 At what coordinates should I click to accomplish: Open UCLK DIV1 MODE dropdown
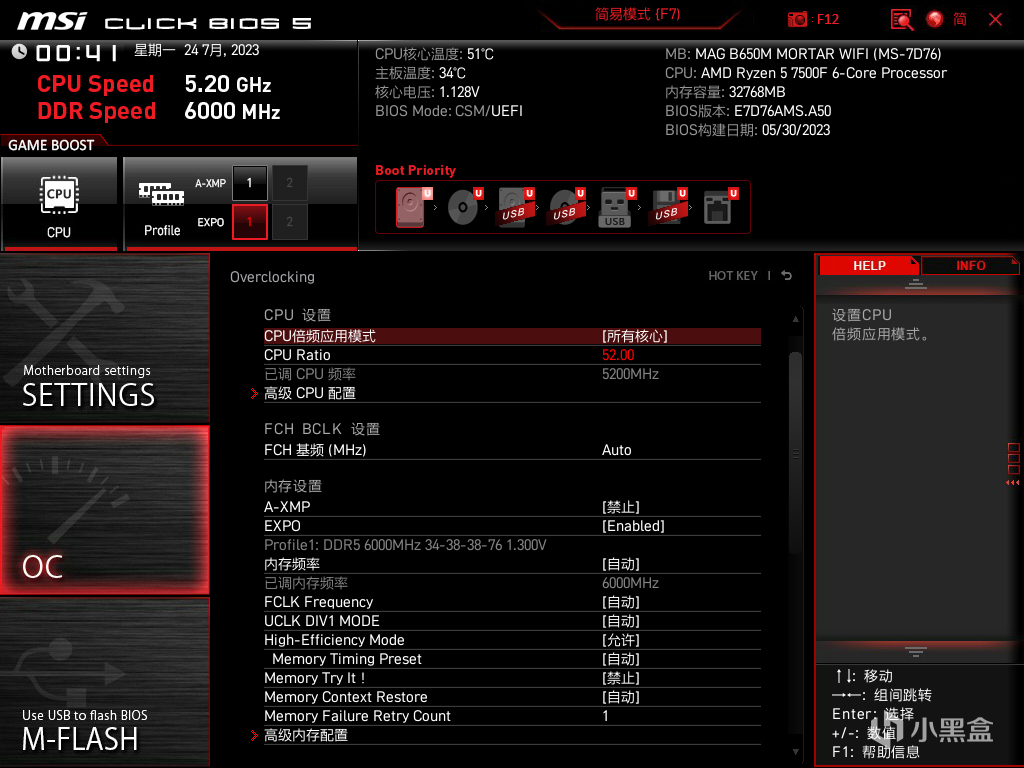point(621,620)
